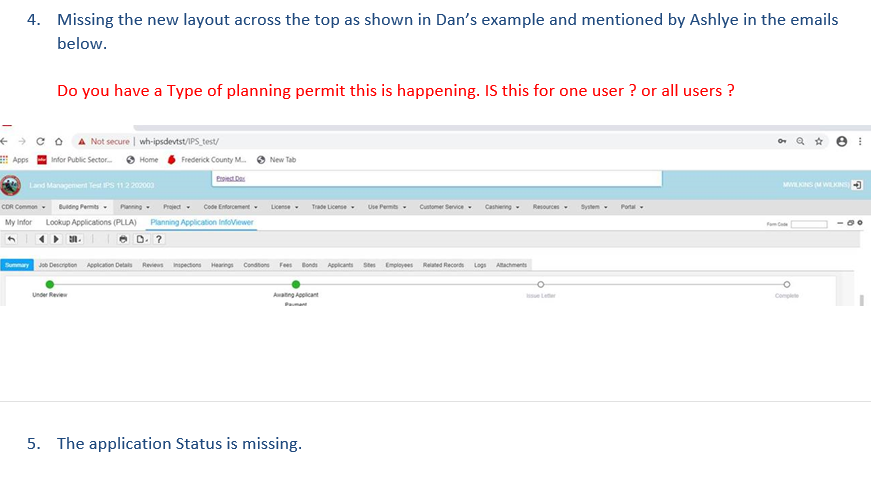Open the Inspections tab
This screenshot has height=479, width=879.
187,265
